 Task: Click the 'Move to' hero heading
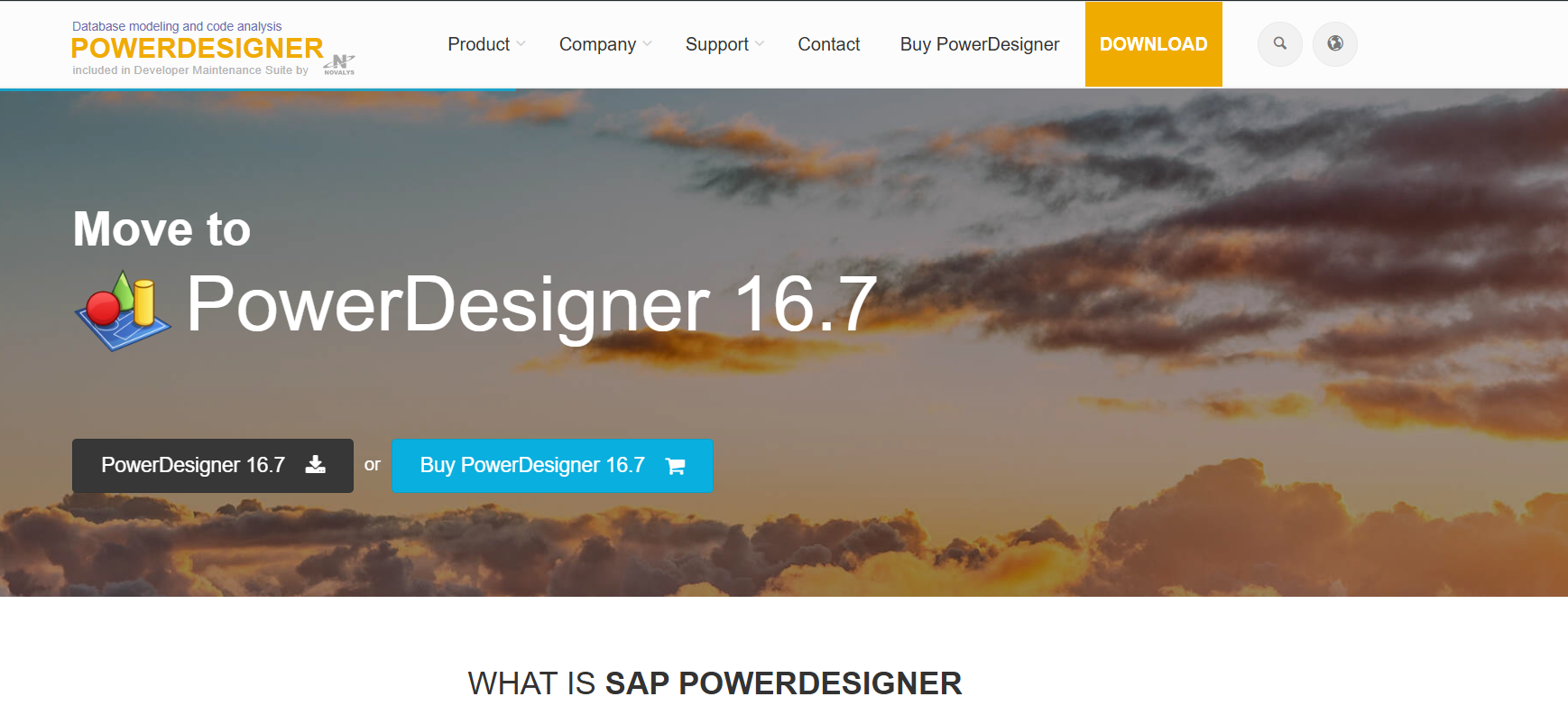161,228
